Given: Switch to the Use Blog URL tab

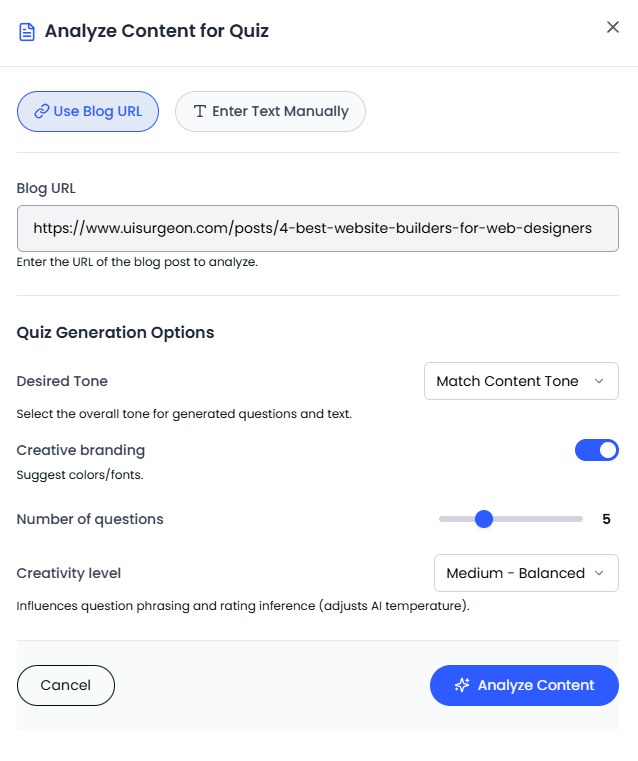Looking at the screenshot, I should 88,111.
